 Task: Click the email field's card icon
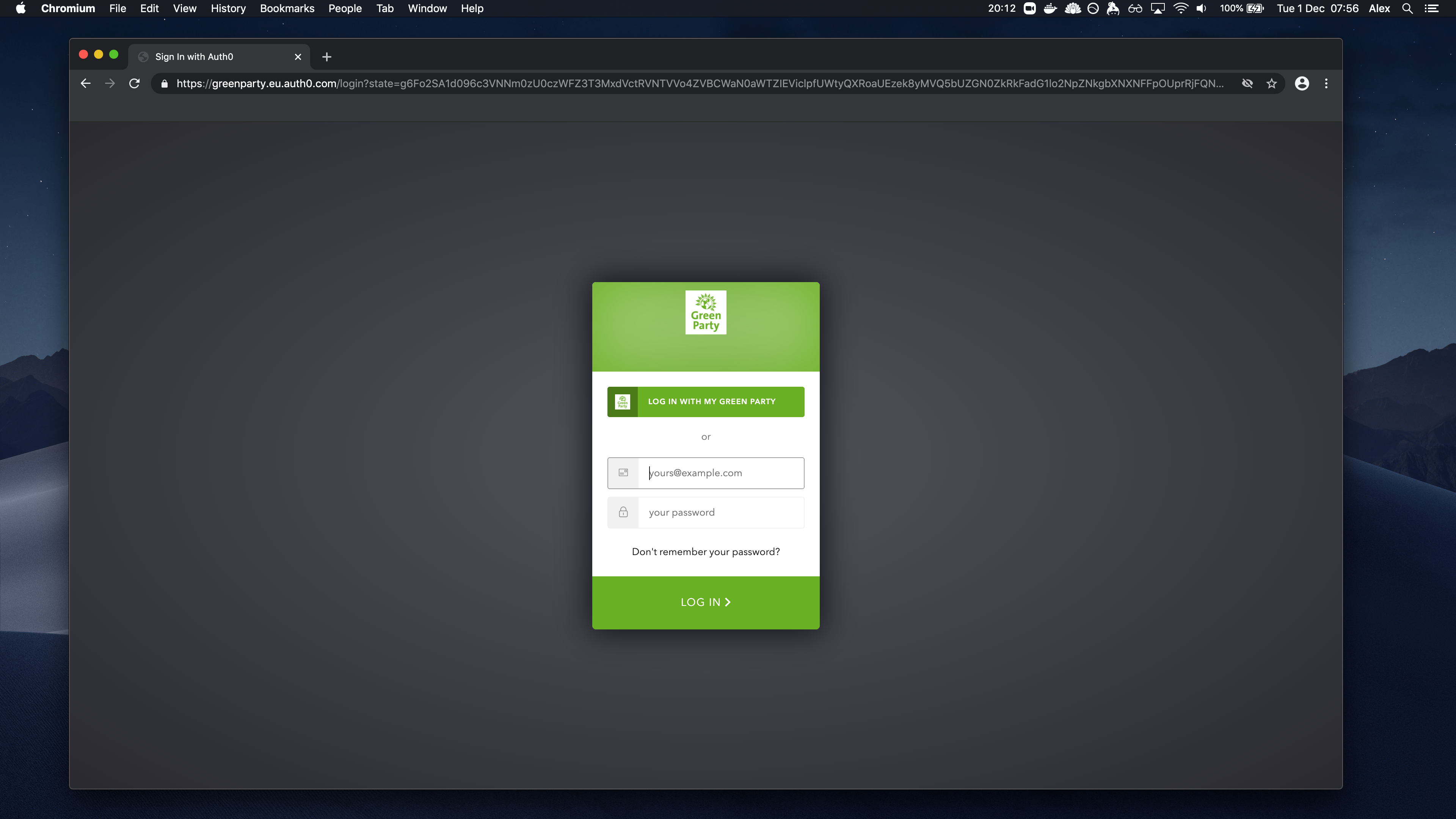[x=623, y=472]
